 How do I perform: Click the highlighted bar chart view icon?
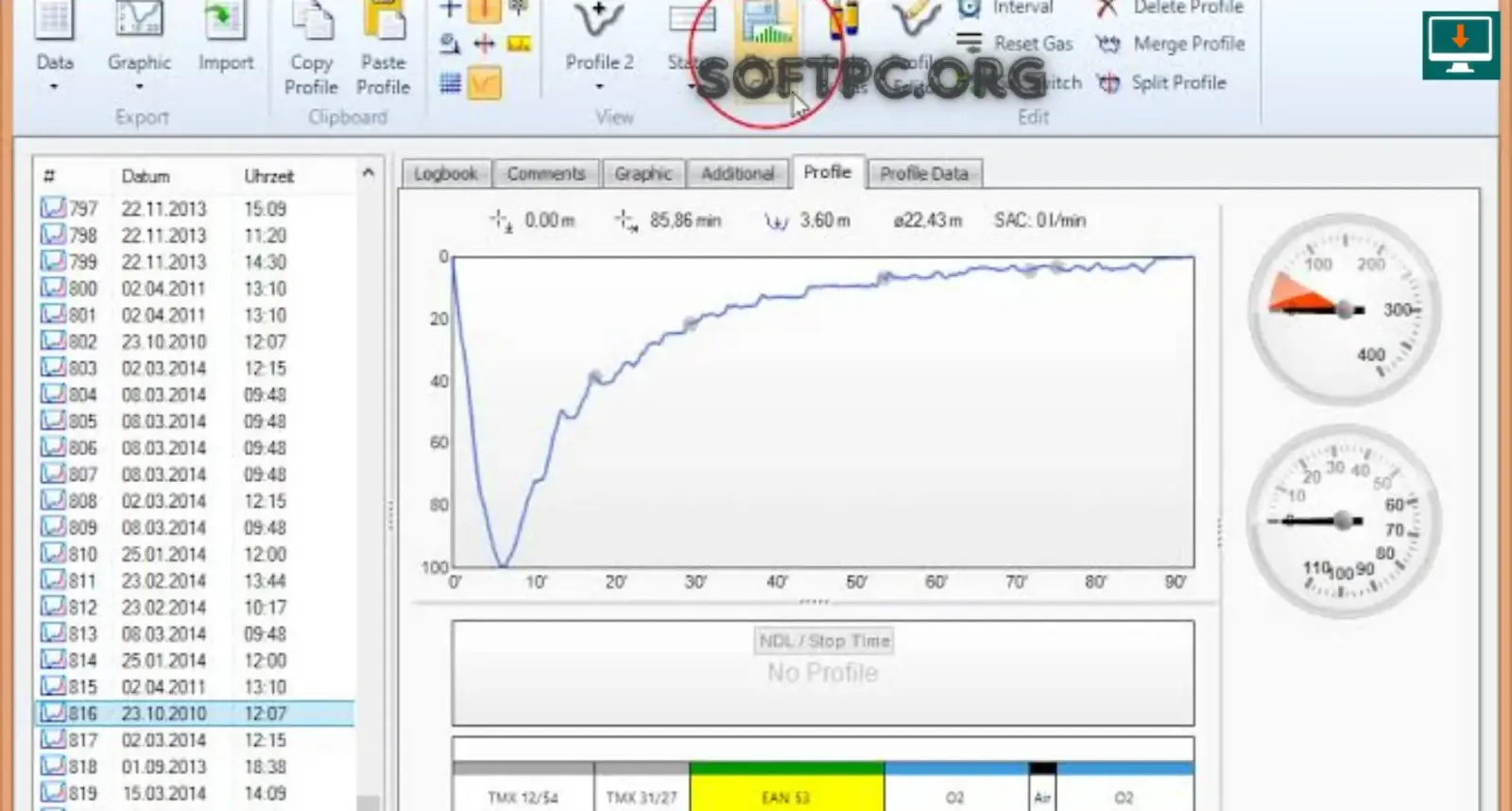(x=766, y=23)
